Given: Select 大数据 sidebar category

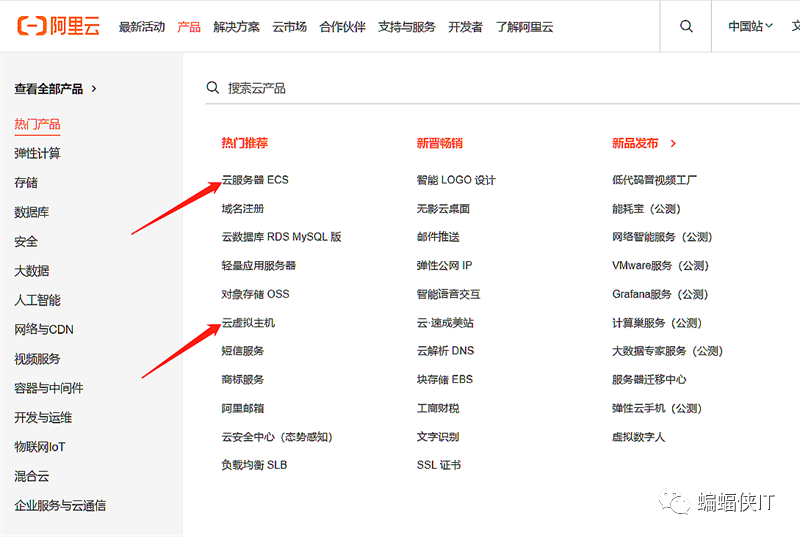Looking at the screenshot, I should click(32, 271).
